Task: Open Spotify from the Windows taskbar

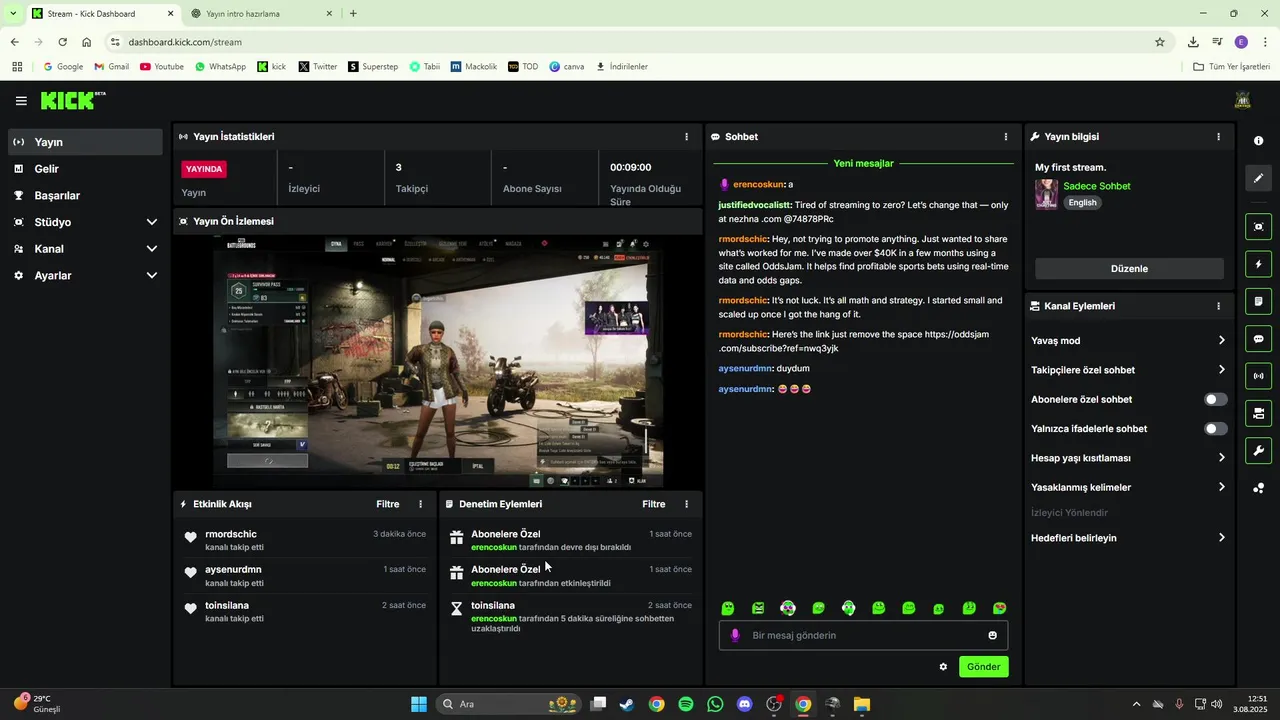Action: coord(686,704)
